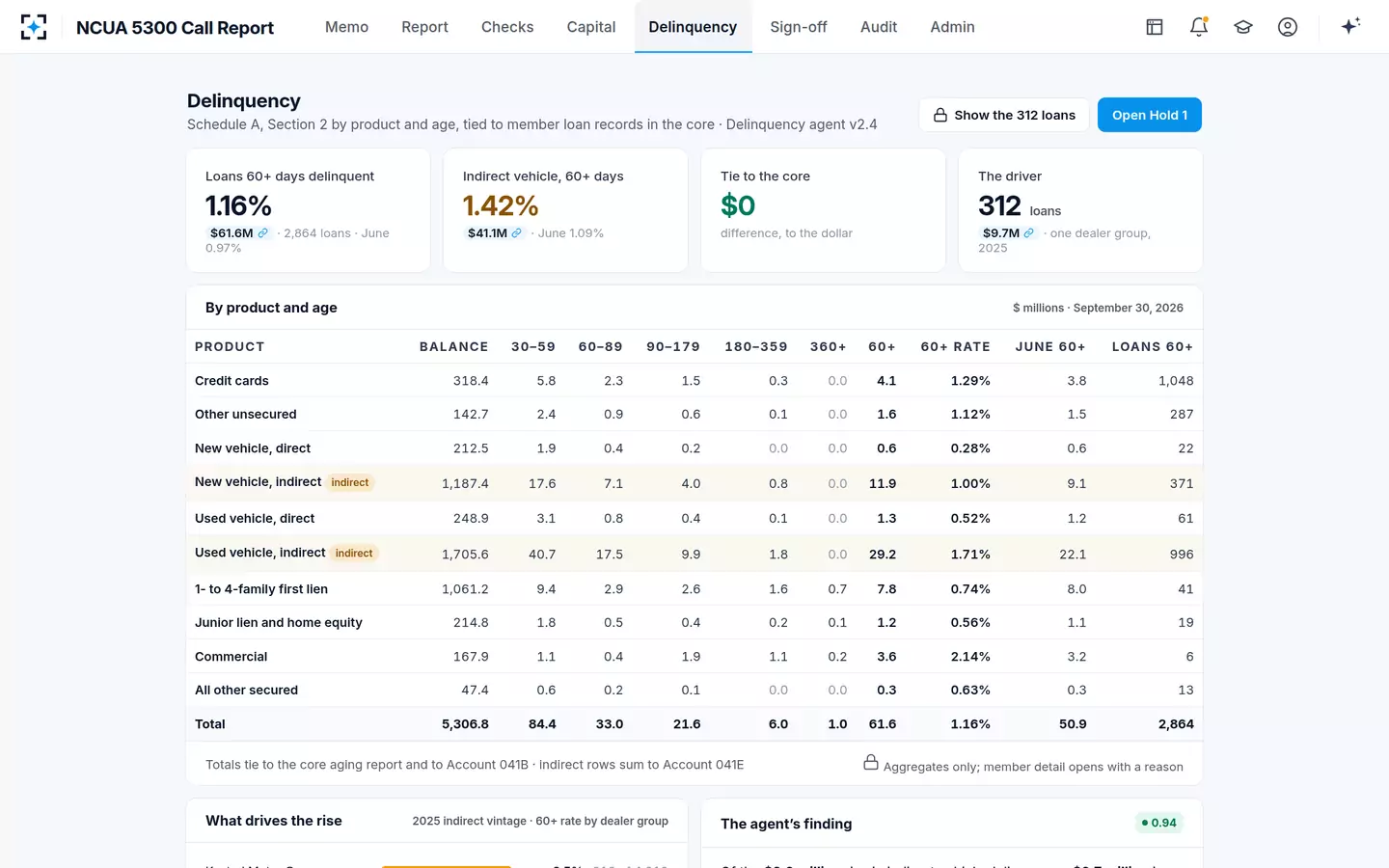1389x868 pixels.
Task: Open the Admin tab
Action: pos(952,27)
